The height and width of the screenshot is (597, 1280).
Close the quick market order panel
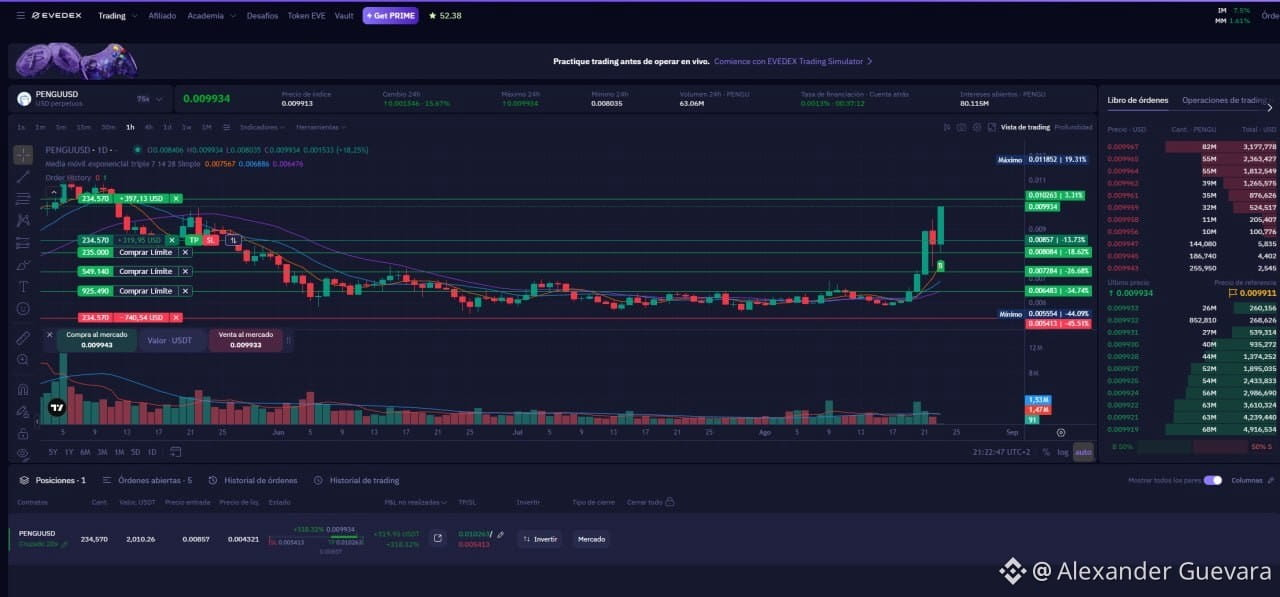pyautogui.click(x=49, y=335)
